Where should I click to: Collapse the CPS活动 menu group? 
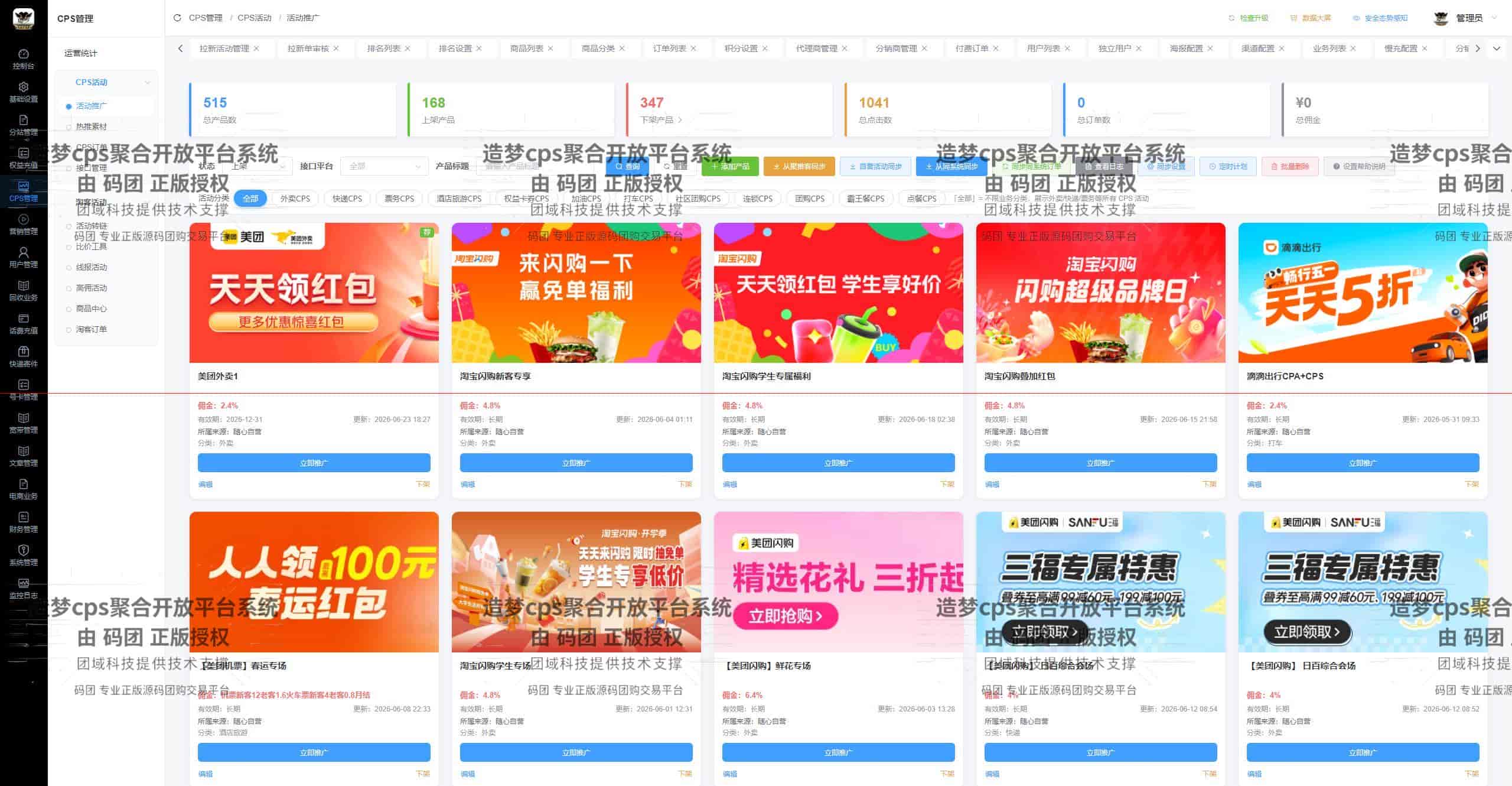tap(106, 82)
